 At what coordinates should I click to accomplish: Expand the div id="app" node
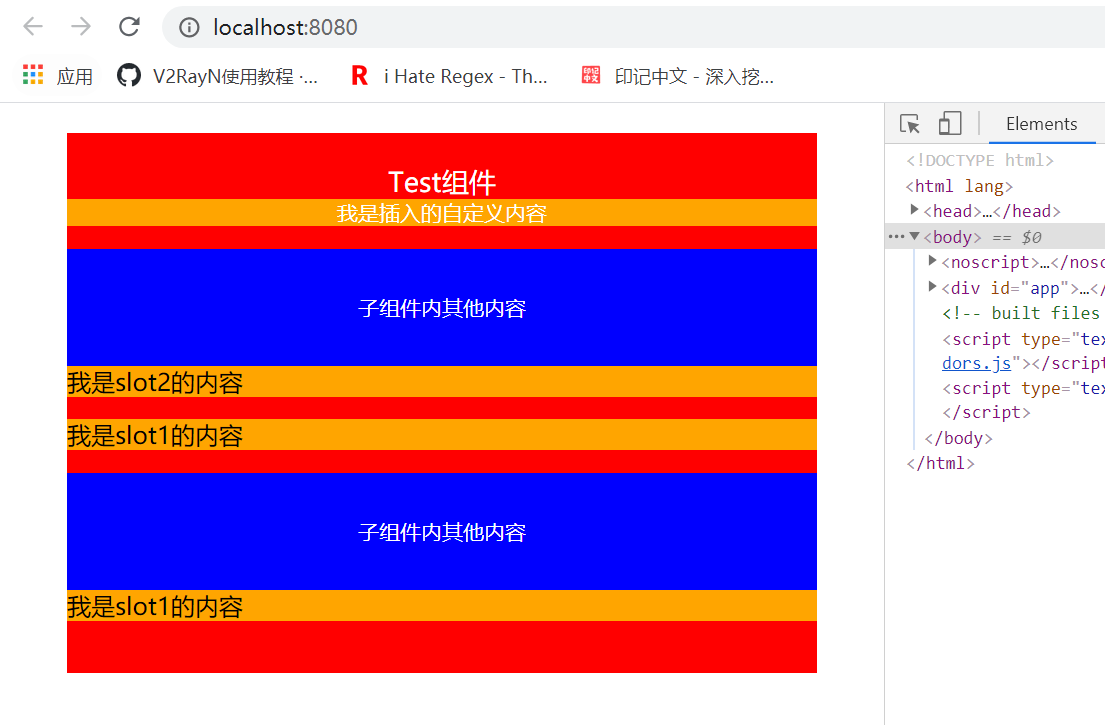[932, 287]
